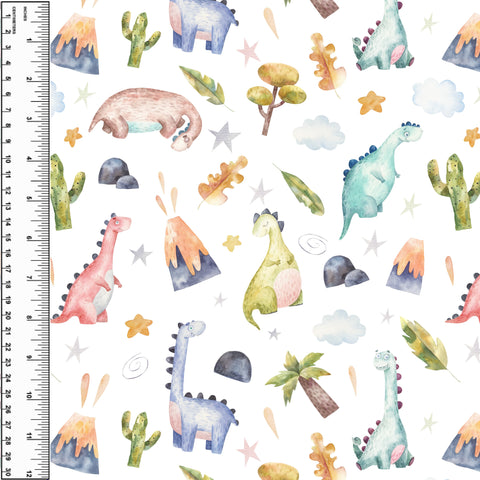
Task: Click the 20 centimeter mark on the ruler
Action: [x=8, y=316]
